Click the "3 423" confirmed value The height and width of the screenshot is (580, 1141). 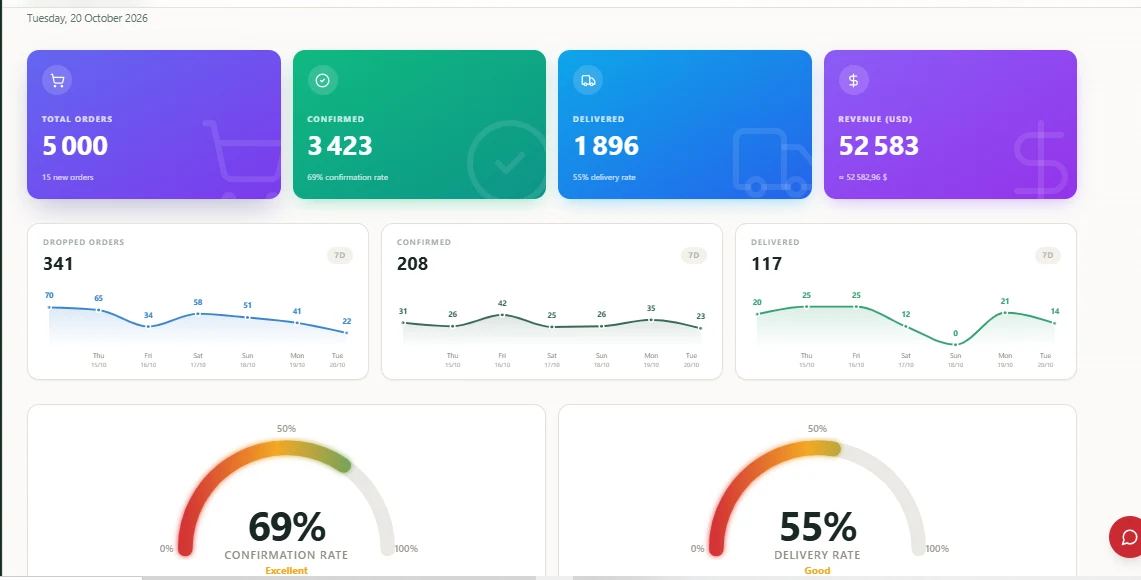click(340, 146)
